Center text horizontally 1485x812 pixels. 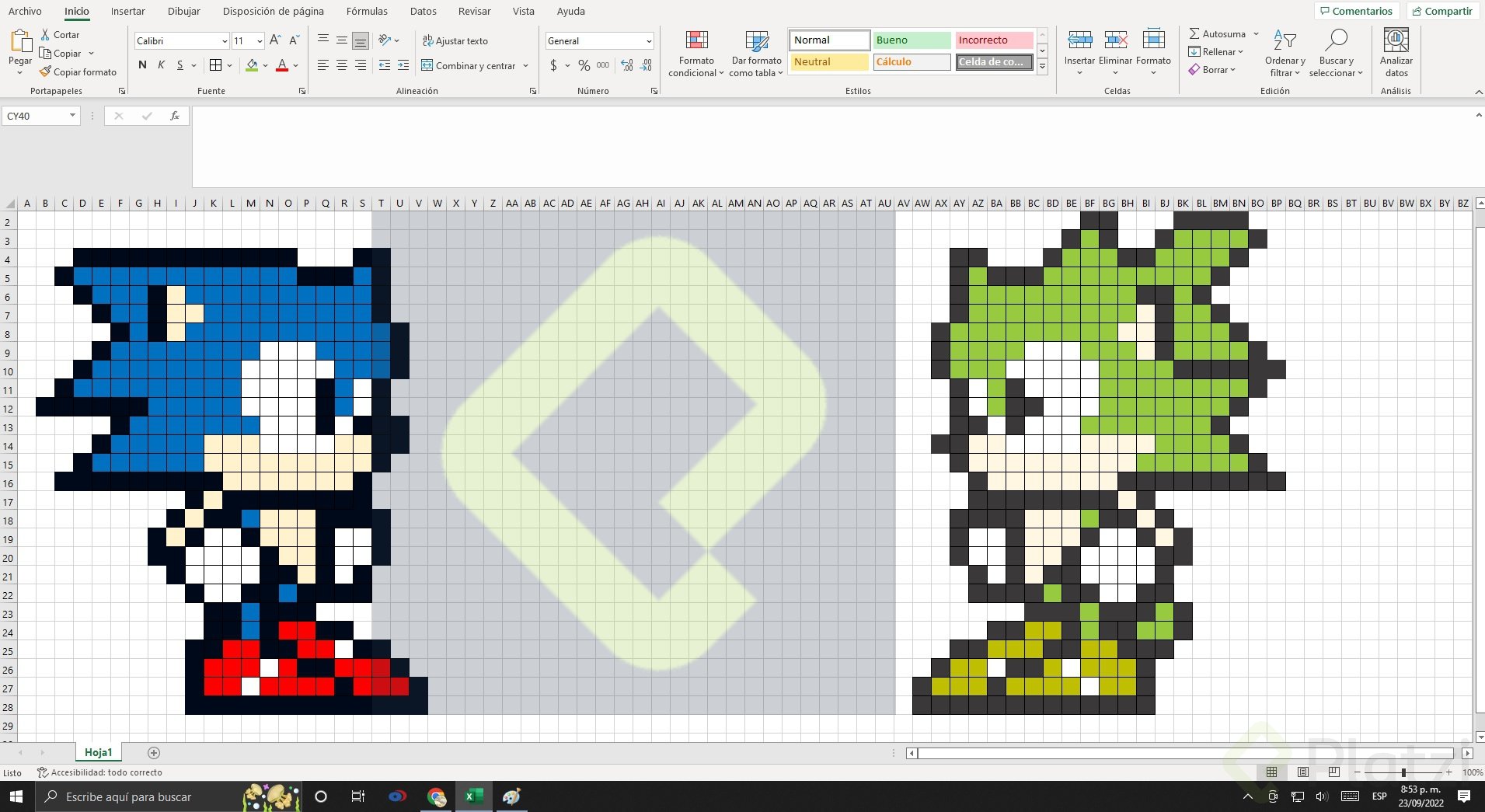[342, 65]
